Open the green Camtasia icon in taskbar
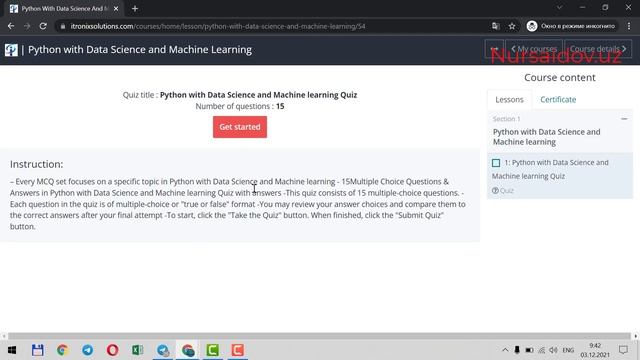 [x=213, y=350]
